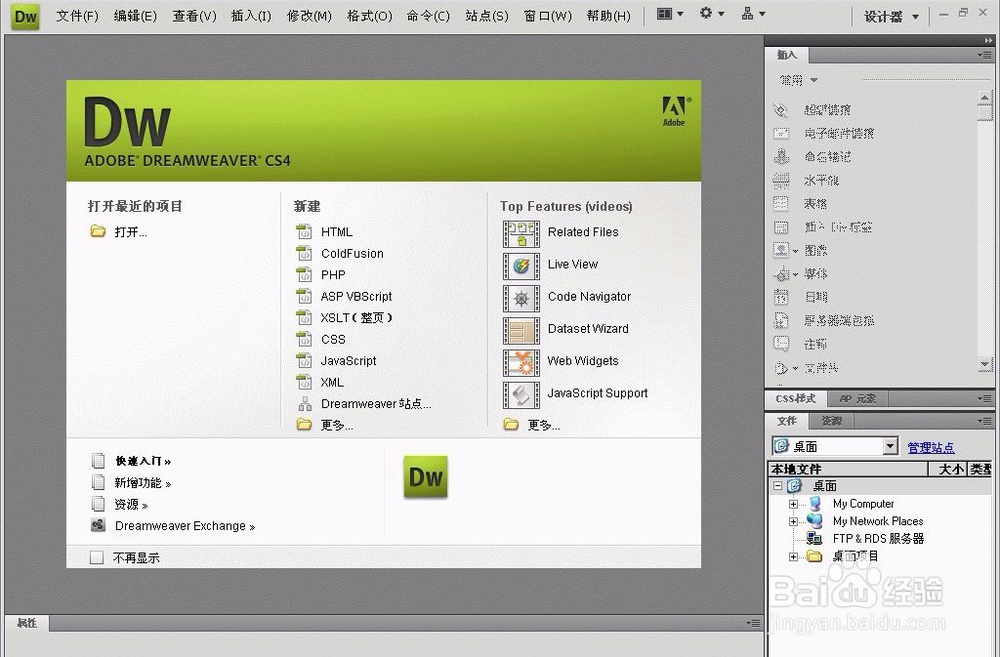Click the Dreamweaver站点 site icon
This screenshot has height=657, width=1000.
[x=305, y=404]
